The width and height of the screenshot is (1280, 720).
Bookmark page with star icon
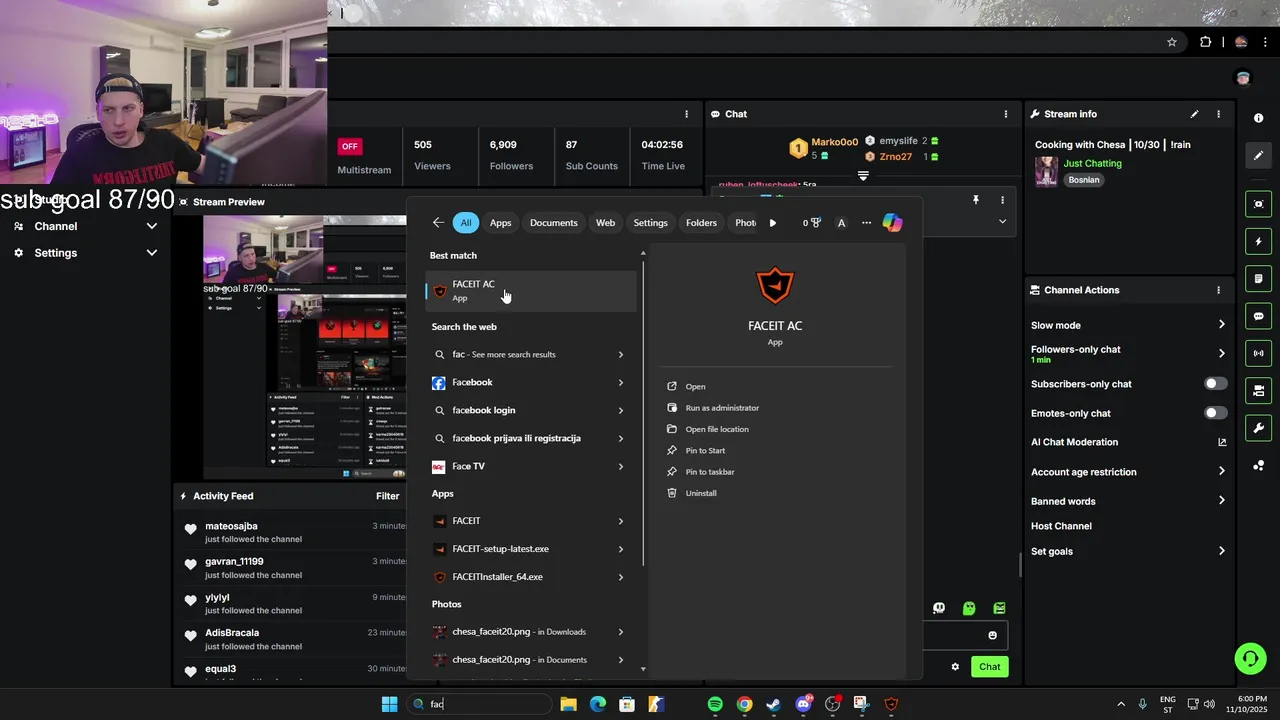1172,42
